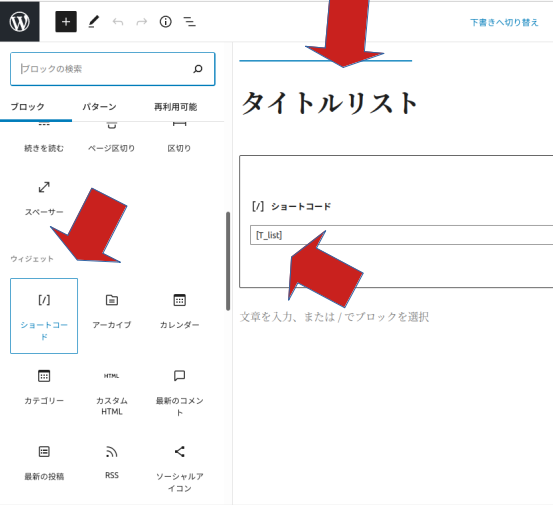Screen dimensions: 553x505
Task: Click the block inserter panel scrollbar
Action: point(228,261)
